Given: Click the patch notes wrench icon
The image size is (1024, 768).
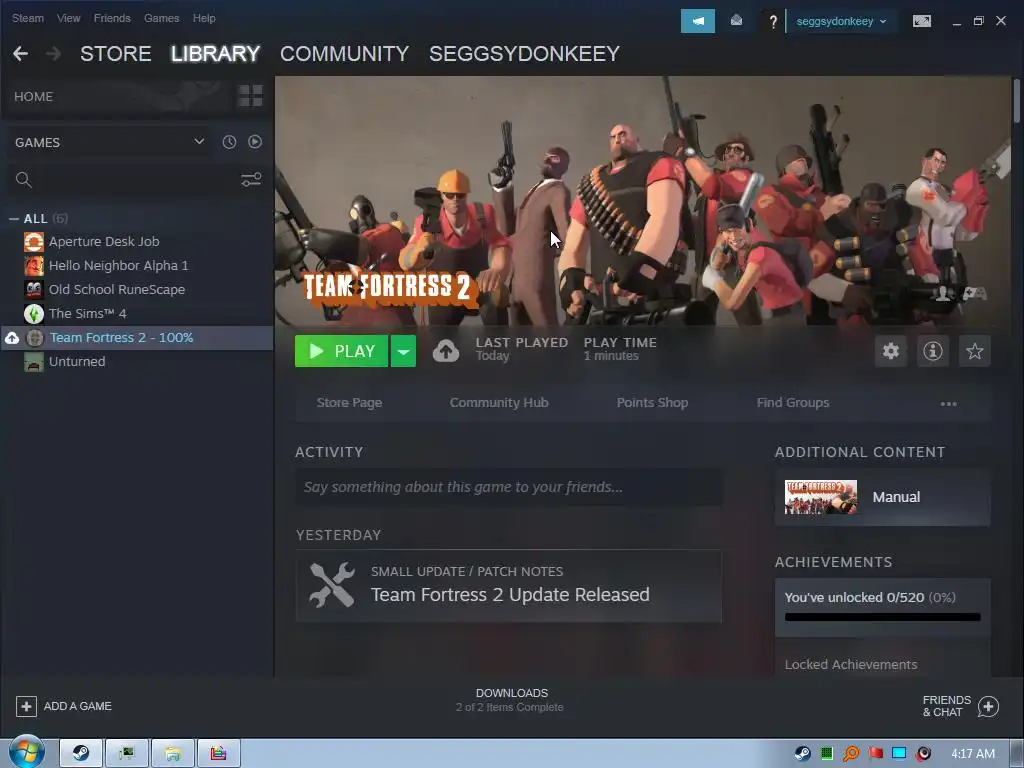Looking at the screenshot, I should tap(332, 585).
